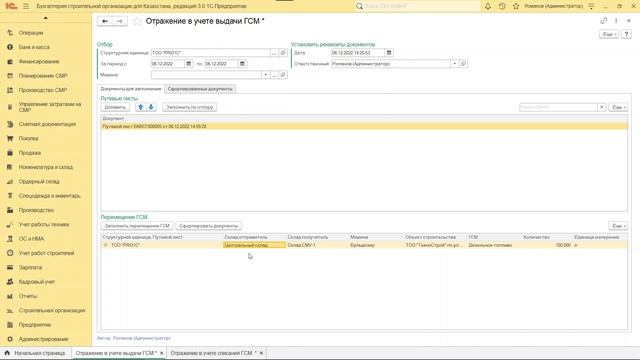
Task: Go back with the left arrow
Action: click(105, 21)
